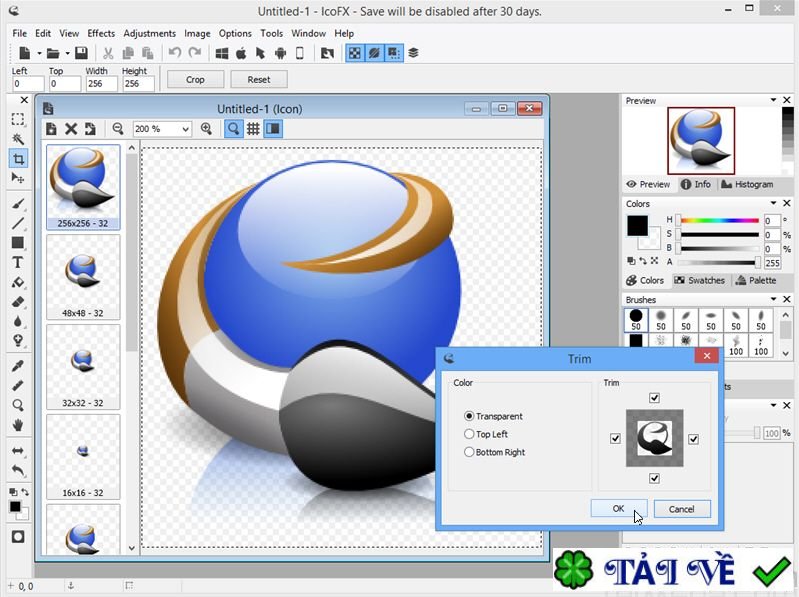This screenshot has height=597, width=799.
Task: Select the Bottom Right radio option
Action: click(469, 452)
